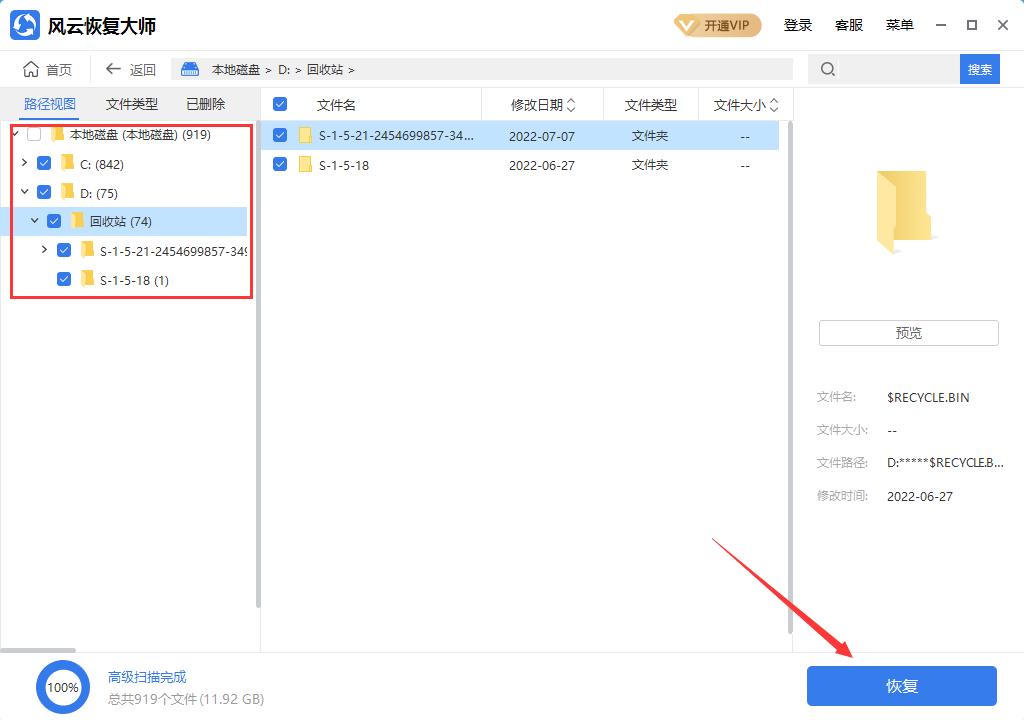Click the 恢复 recovery button

click(901, 686)
